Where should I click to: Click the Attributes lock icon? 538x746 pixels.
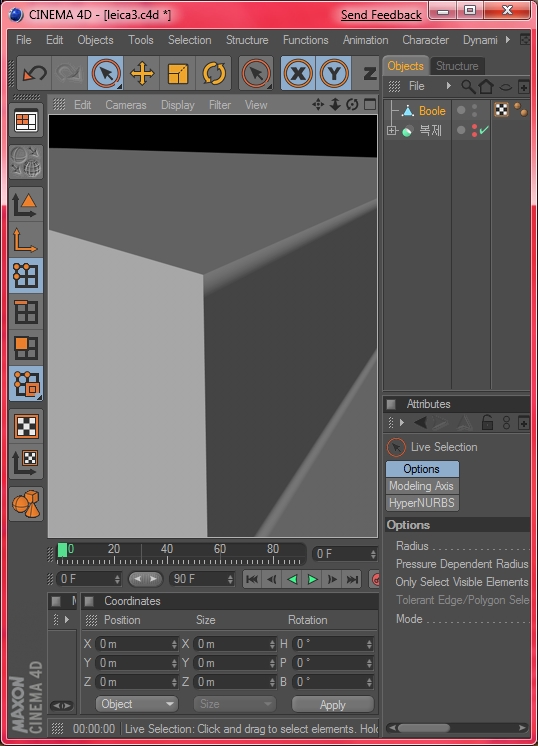coord(487,422)
